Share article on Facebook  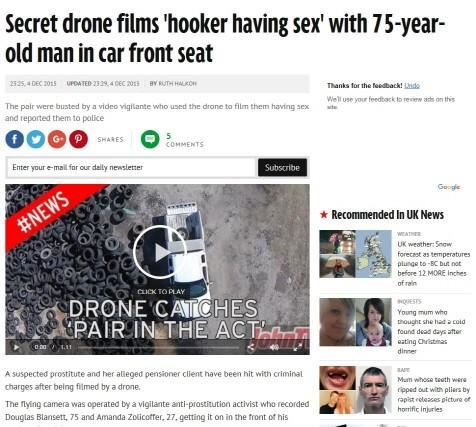click(14, 139)
